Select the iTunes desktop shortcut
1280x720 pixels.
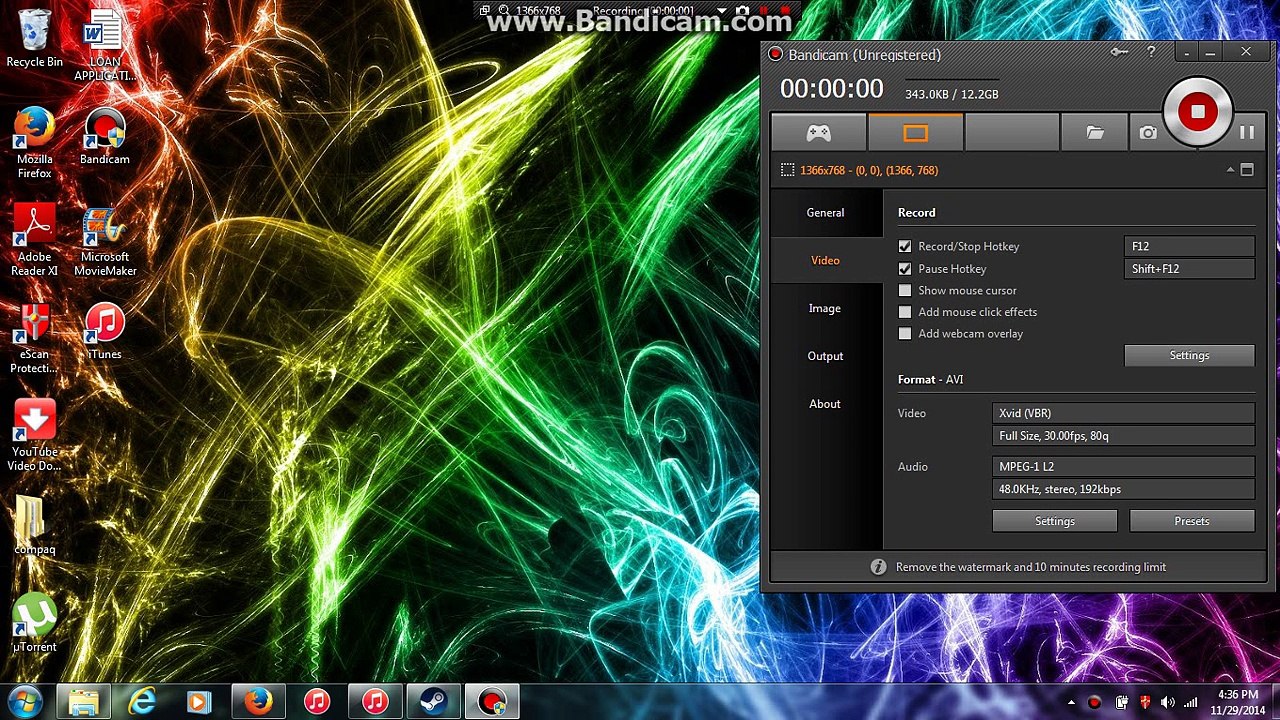105,331
